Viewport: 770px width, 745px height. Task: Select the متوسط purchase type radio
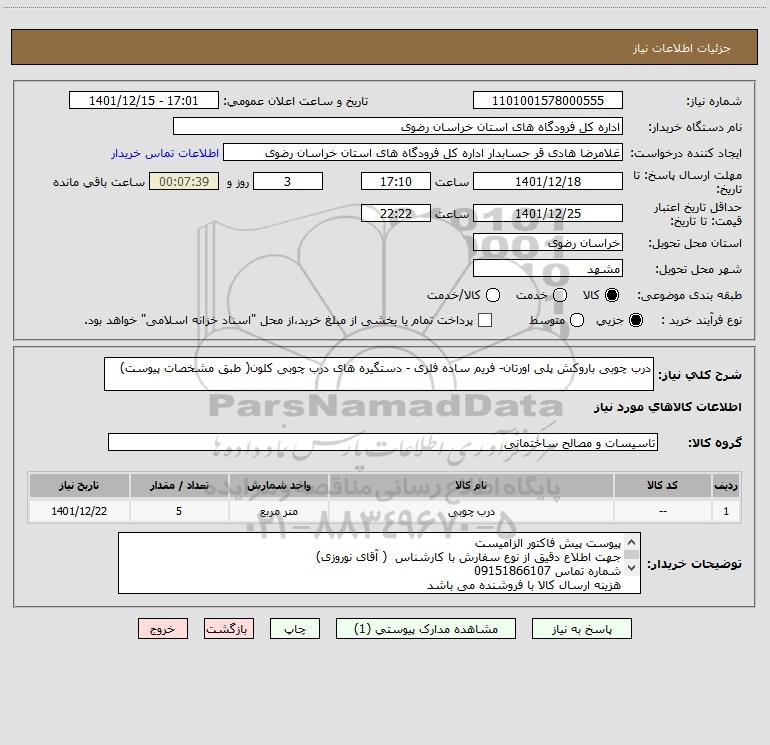[x=577, y=321]
